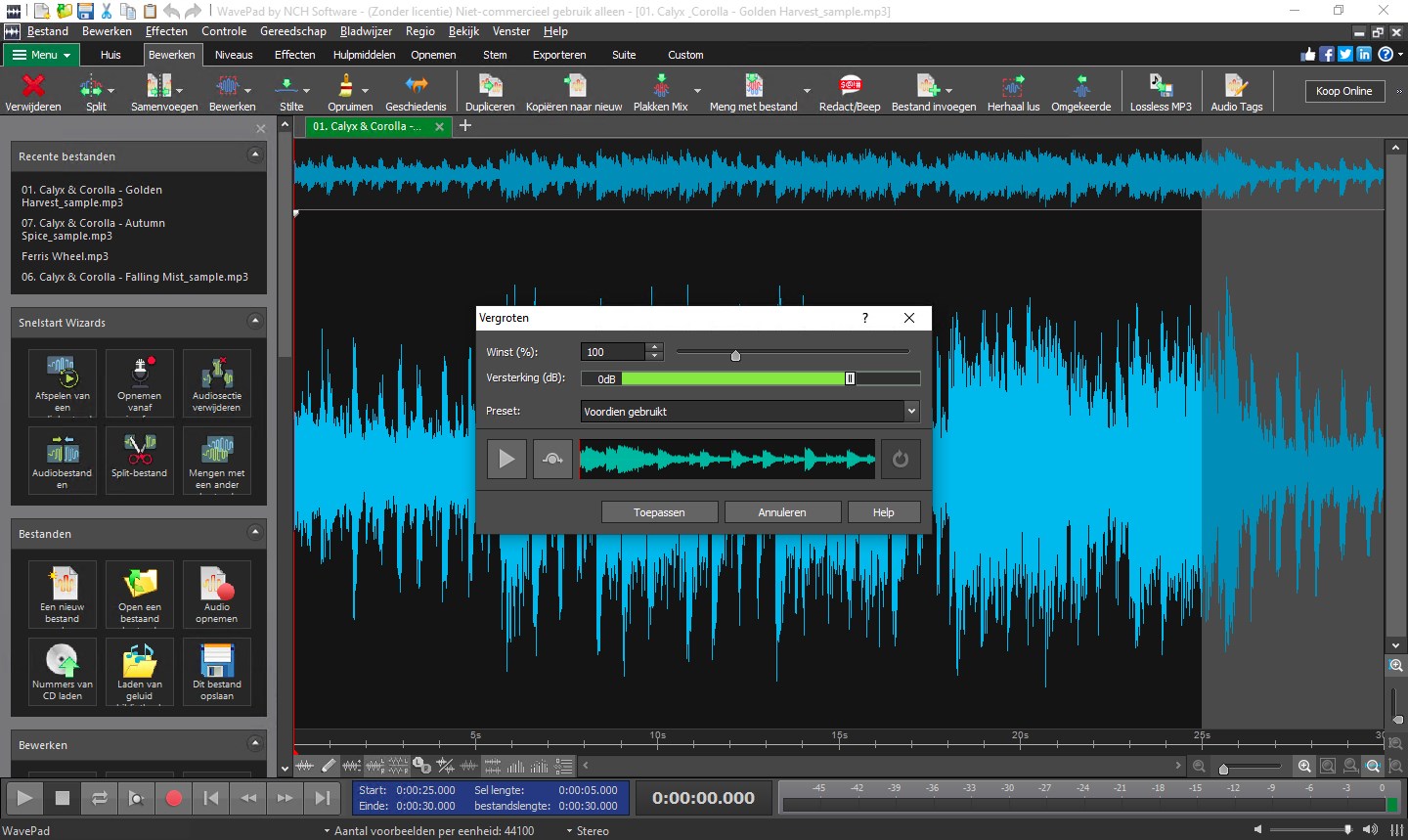Open the Preset dropdown list
This screenshot has height=840, width=1408.
[911, 412]
